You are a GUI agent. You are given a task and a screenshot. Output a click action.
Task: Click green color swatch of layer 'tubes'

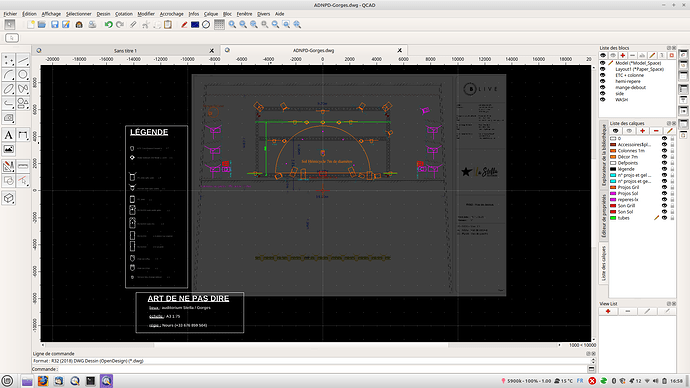coord(613,218)
